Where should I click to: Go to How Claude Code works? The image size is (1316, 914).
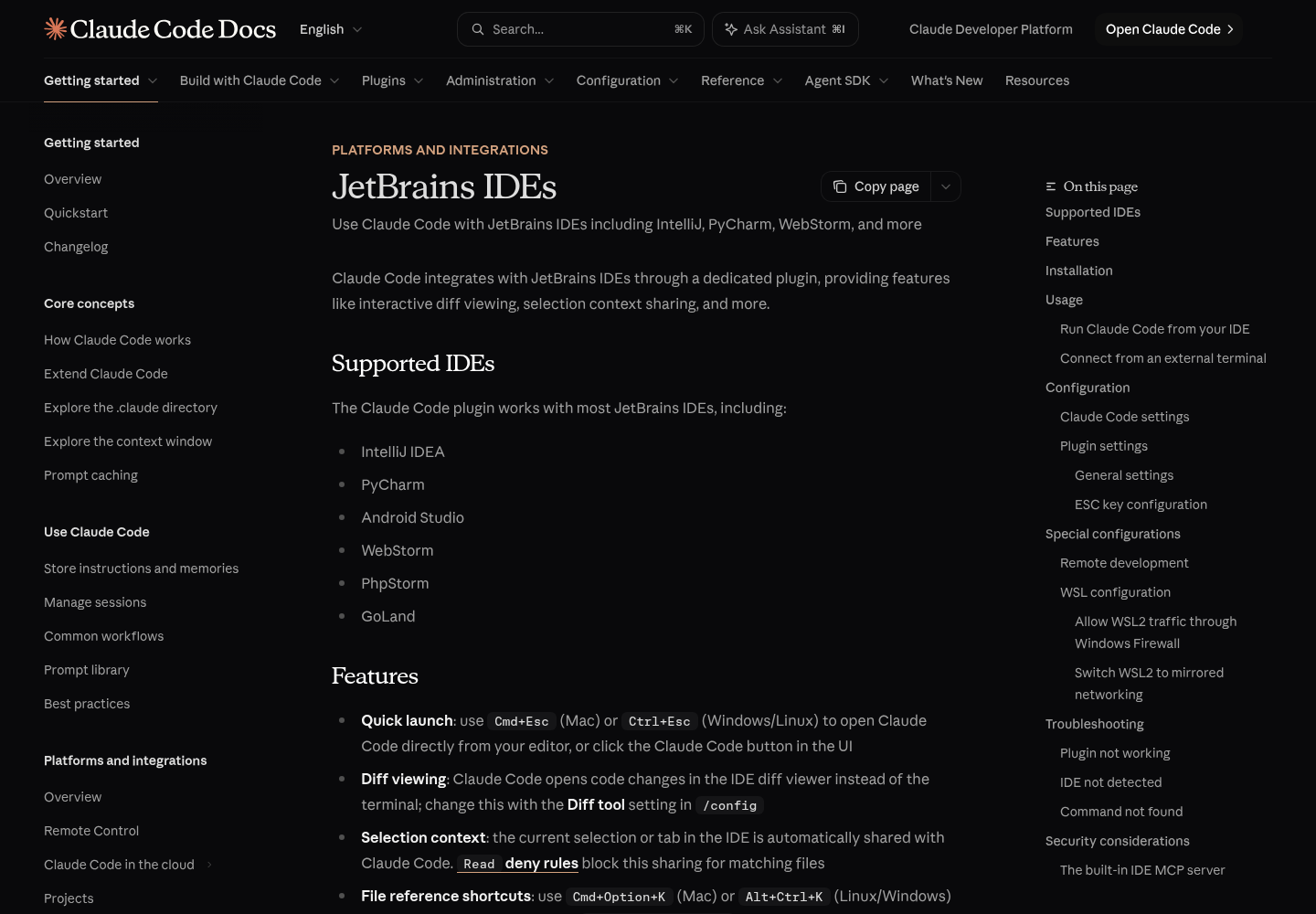[x=117, y=340]
